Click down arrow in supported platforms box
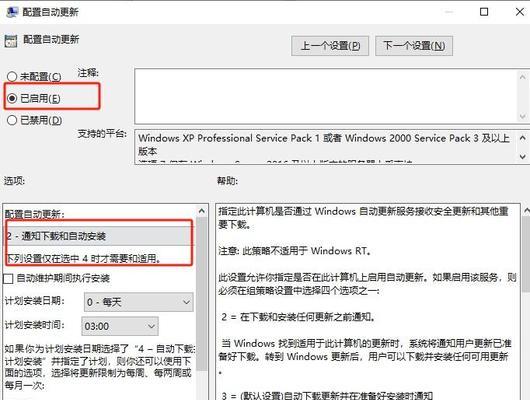Screen dimensions: 530x400 [x=523, y=156]
